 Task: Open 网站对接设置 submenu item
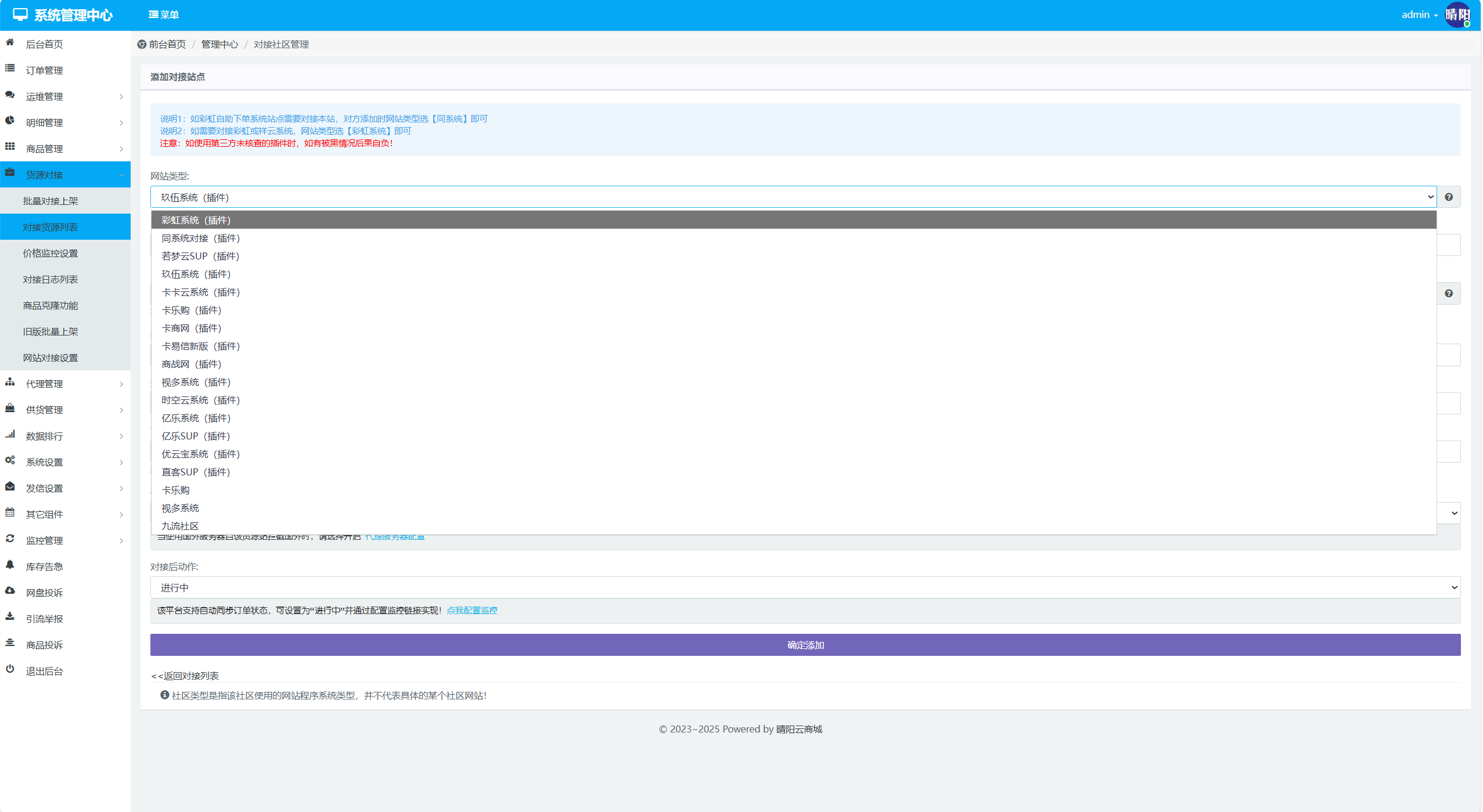(x=65, y=358)
